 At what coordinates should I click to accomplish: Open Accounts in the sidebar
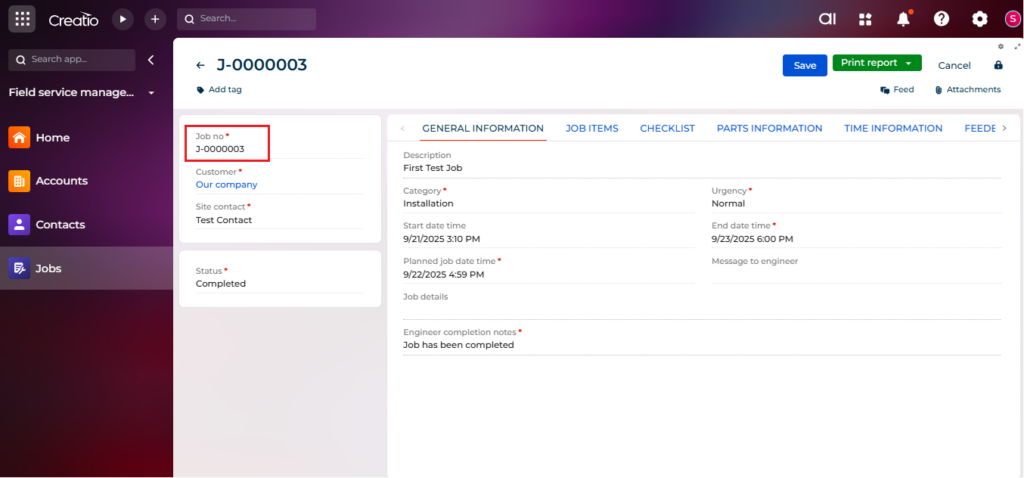61,181
